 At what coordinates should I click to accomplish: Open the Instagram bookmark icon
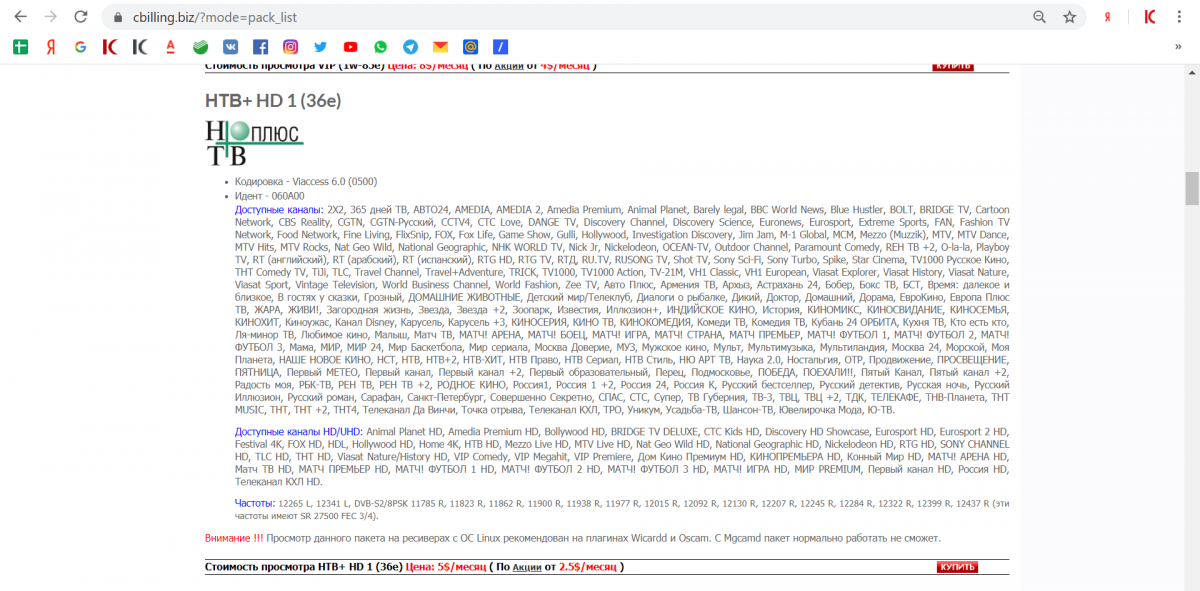click(290, 46)
